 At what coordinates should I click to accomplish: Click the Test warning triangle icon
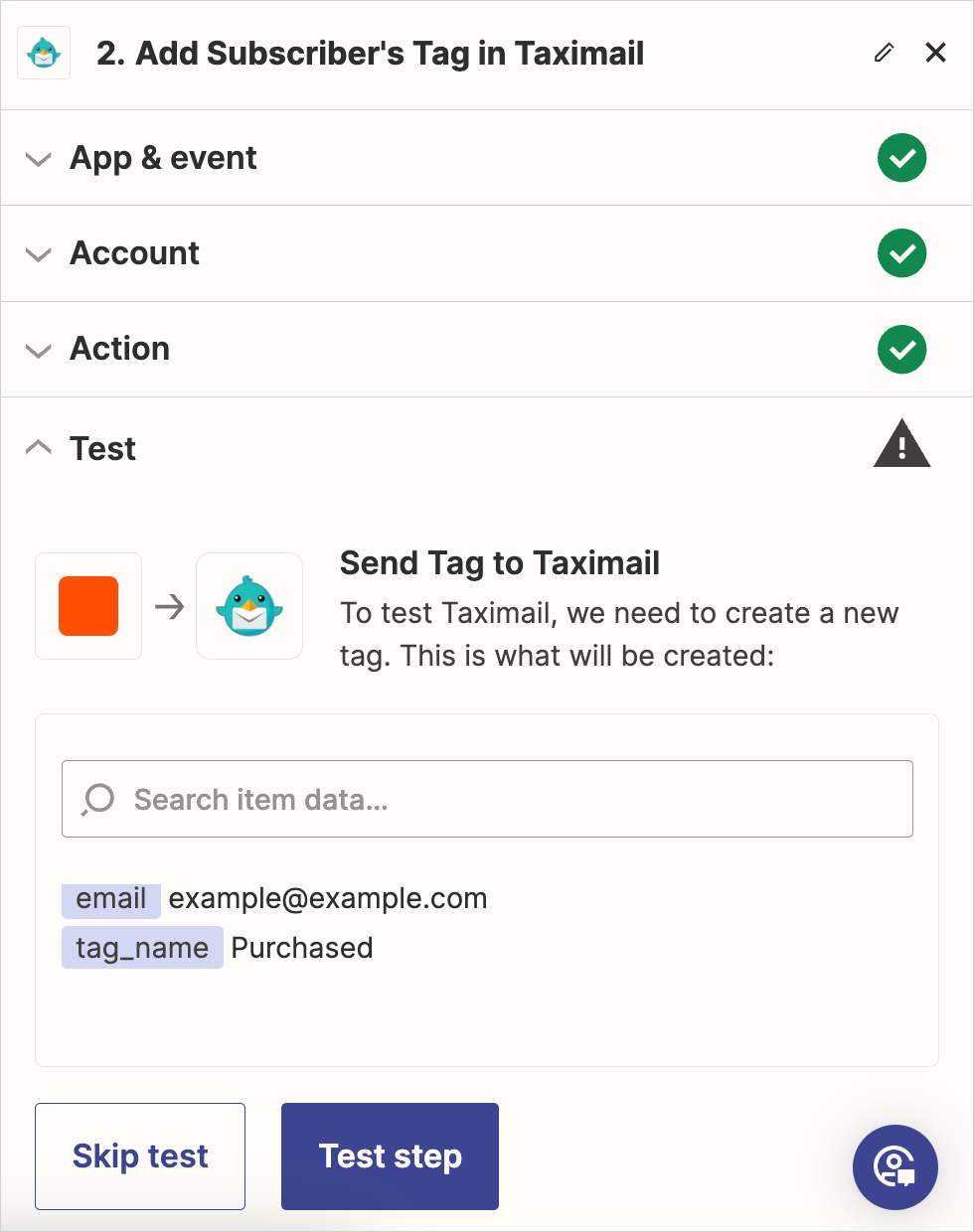click(x=901, y=444)
